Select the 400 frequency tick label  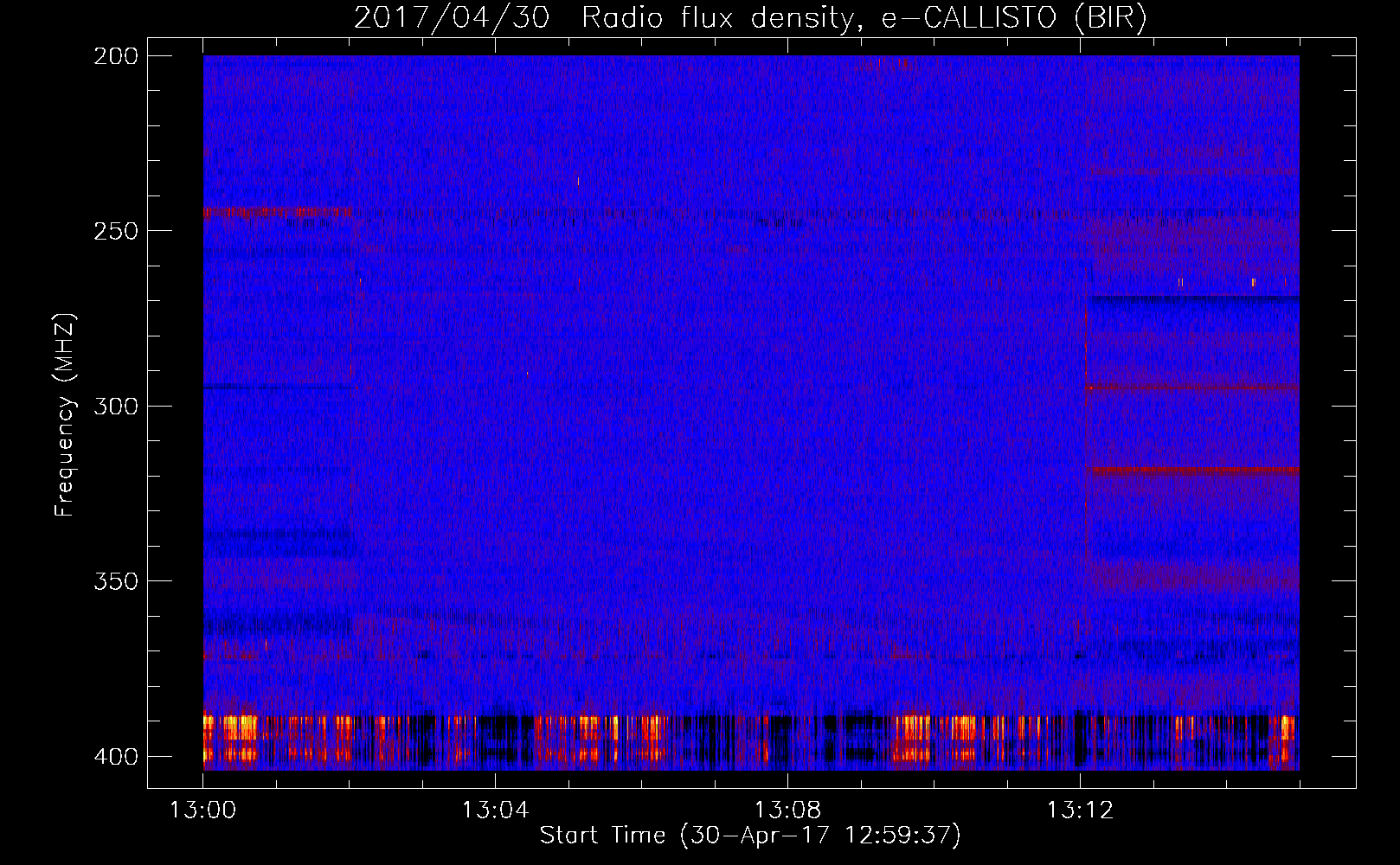(116, 756)
